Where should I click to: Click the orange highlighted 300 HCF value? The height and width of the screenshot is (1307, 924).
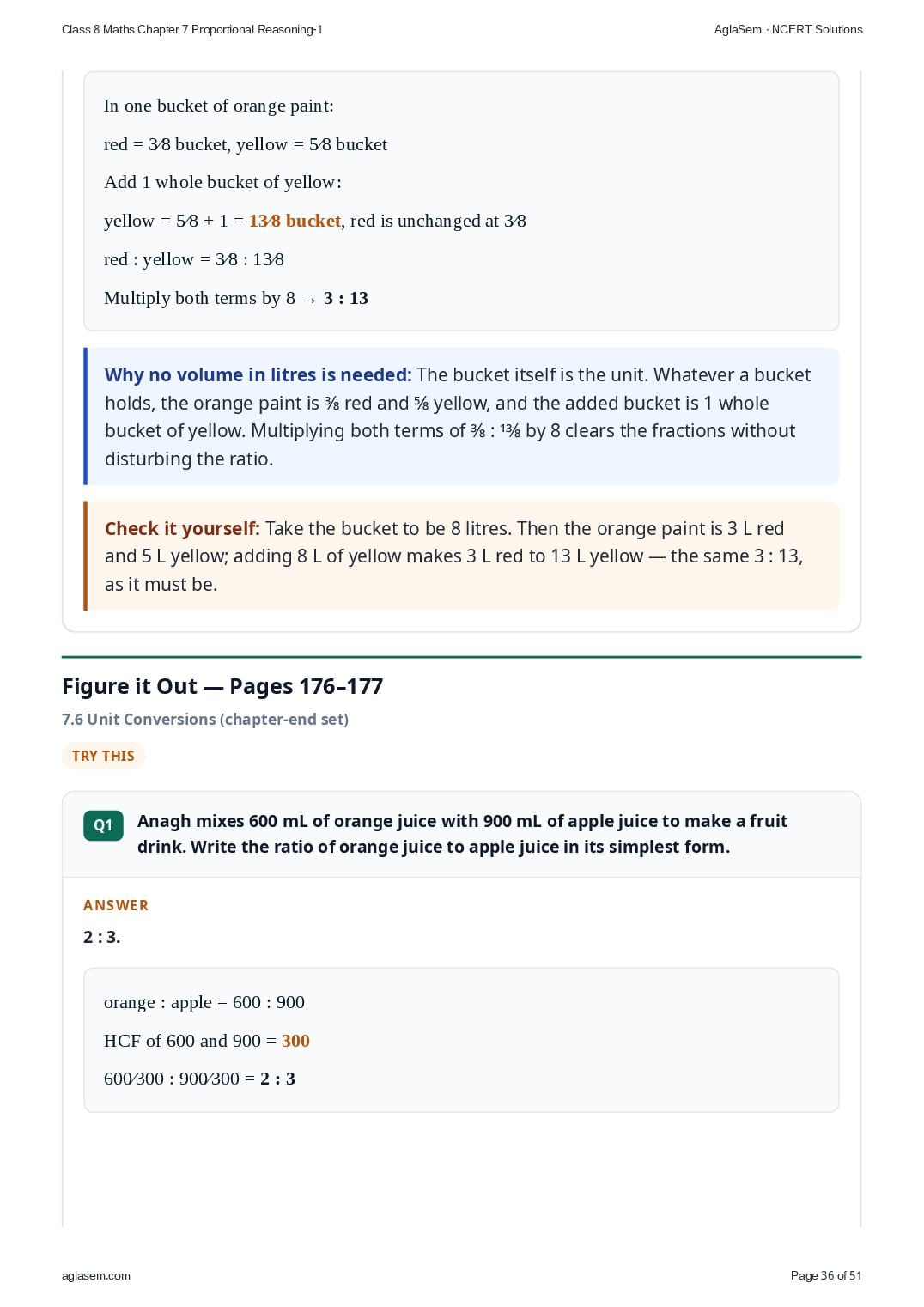[295, 1041]
